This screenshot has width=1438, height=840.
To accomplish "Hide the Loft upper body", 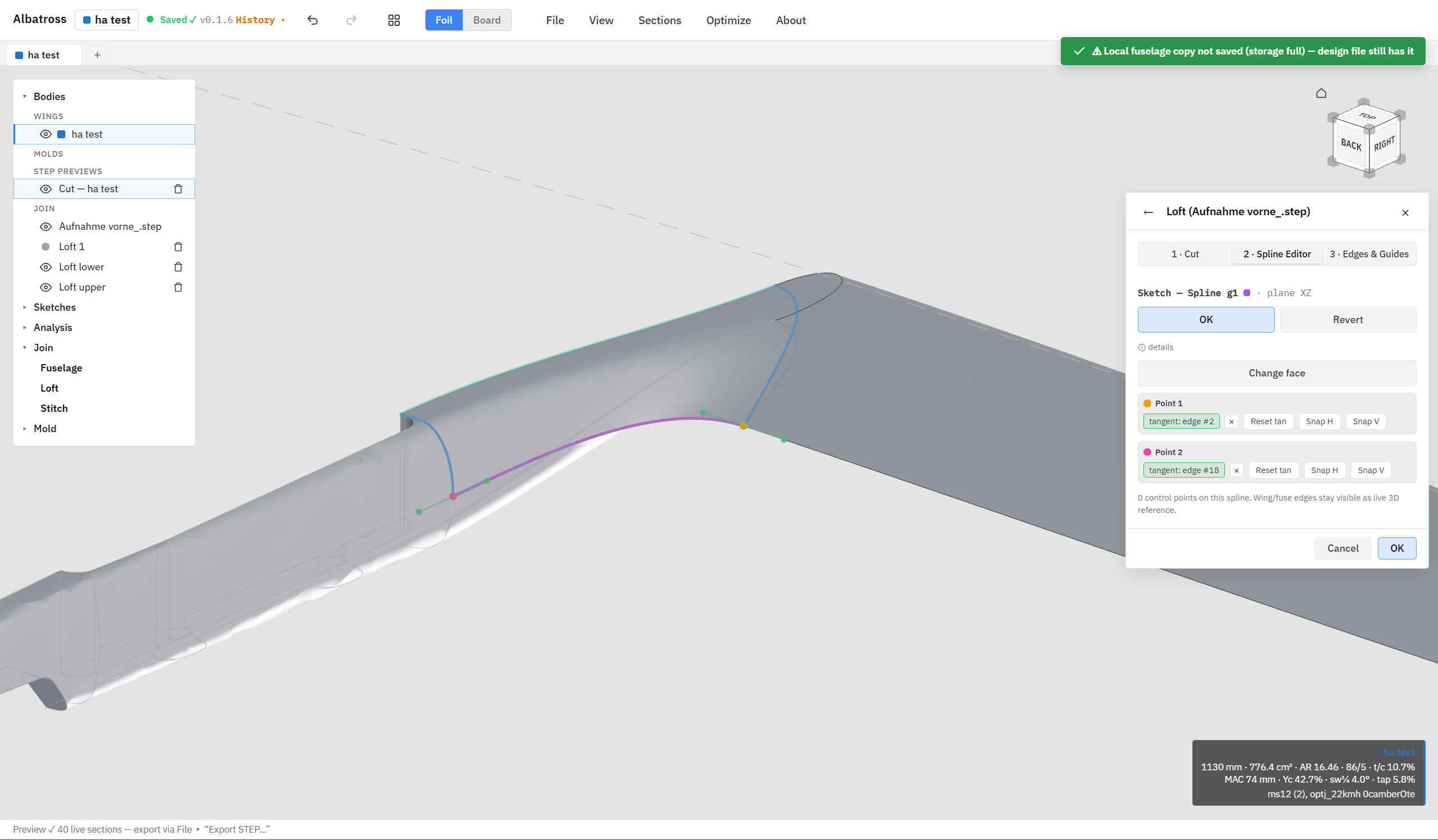I will [46, 287].
